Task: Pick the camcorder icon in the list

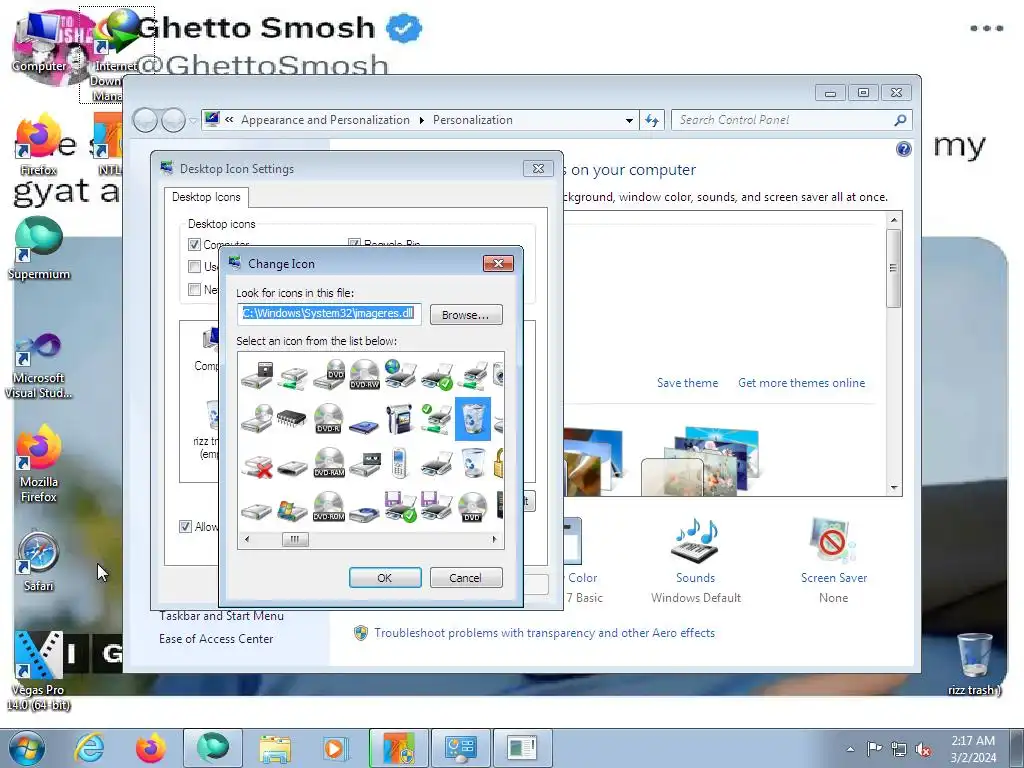Action: (x=400, y=419)
